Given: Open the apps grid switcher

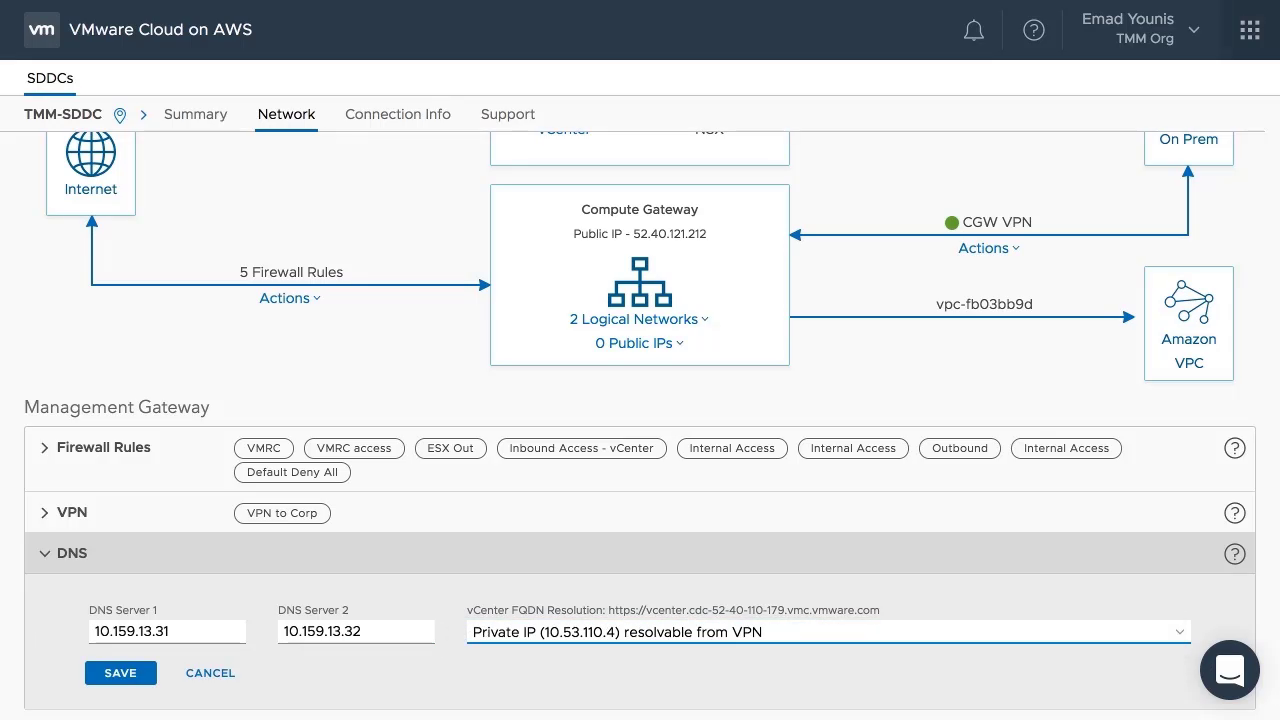Looking at the screenshot, I should coord(1250,30).
